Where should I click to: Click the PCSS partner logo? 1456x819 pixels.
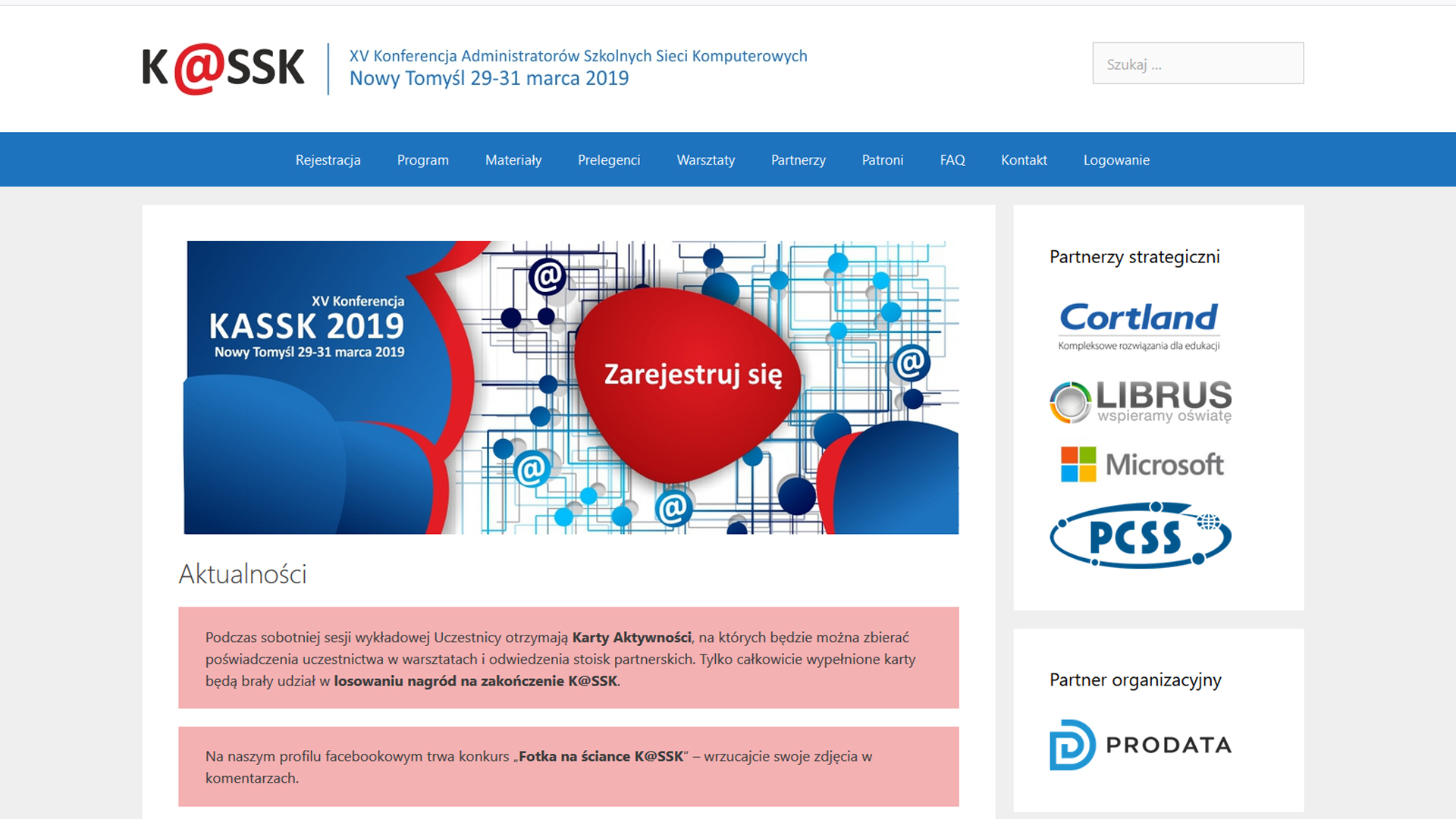pyautogui.click(x=1141, y=535)
